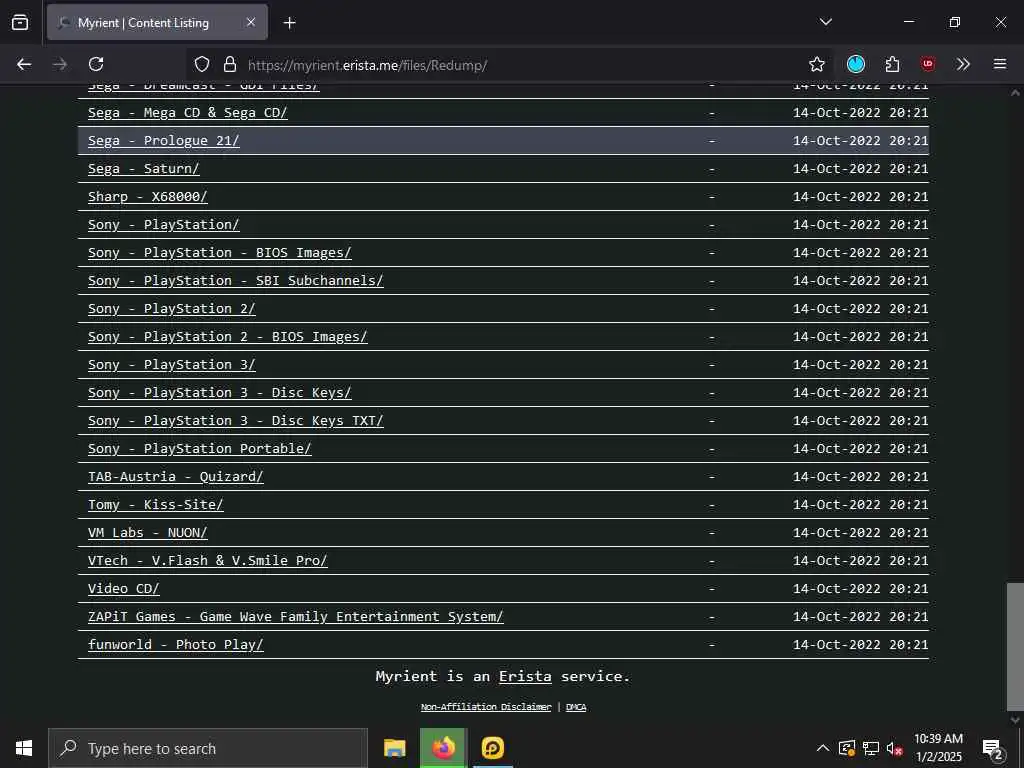Follow the Erista link in footer

tap(525, 677)
